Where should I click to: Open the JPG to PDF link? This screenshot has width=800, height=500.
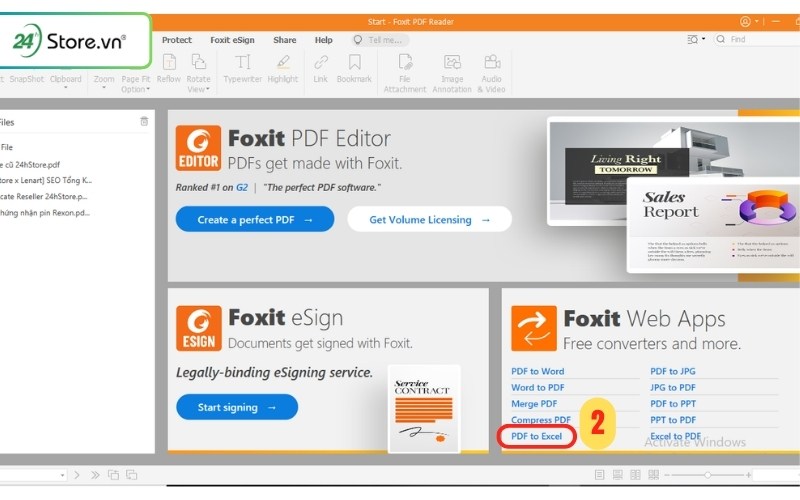click(672, 387)
